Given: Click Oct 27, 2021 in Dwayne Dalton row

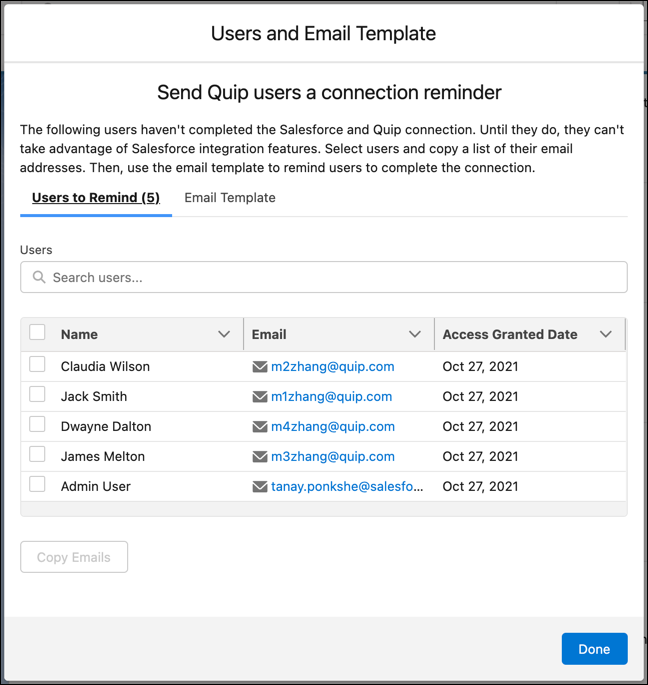Looking at the screenshot, I should coord(480,426).
